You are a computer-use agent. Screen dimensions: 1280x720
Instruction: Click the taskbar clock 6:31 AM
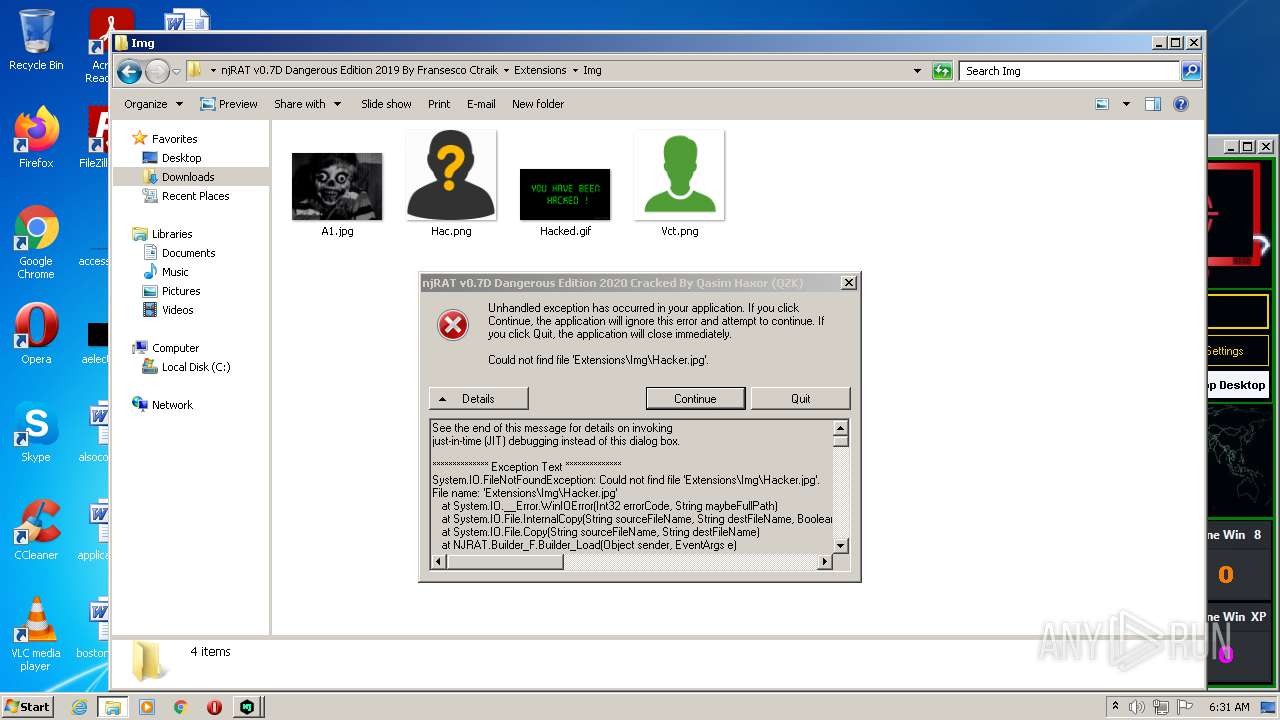pyautogui.click(x=1229, y=707)
